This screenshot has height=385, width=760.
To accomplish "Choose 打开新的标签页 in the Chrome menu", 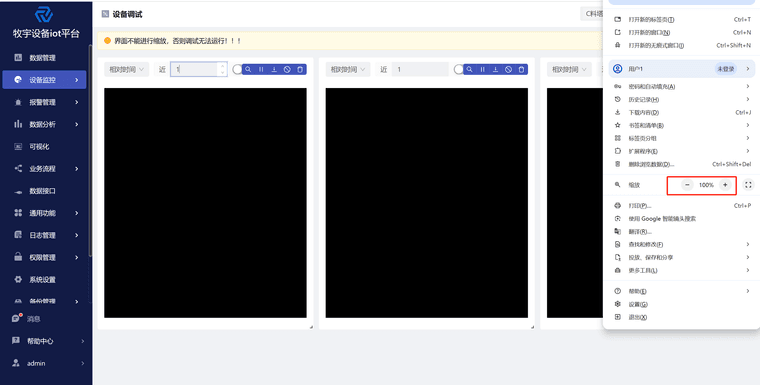I will (x=681, y=20).
